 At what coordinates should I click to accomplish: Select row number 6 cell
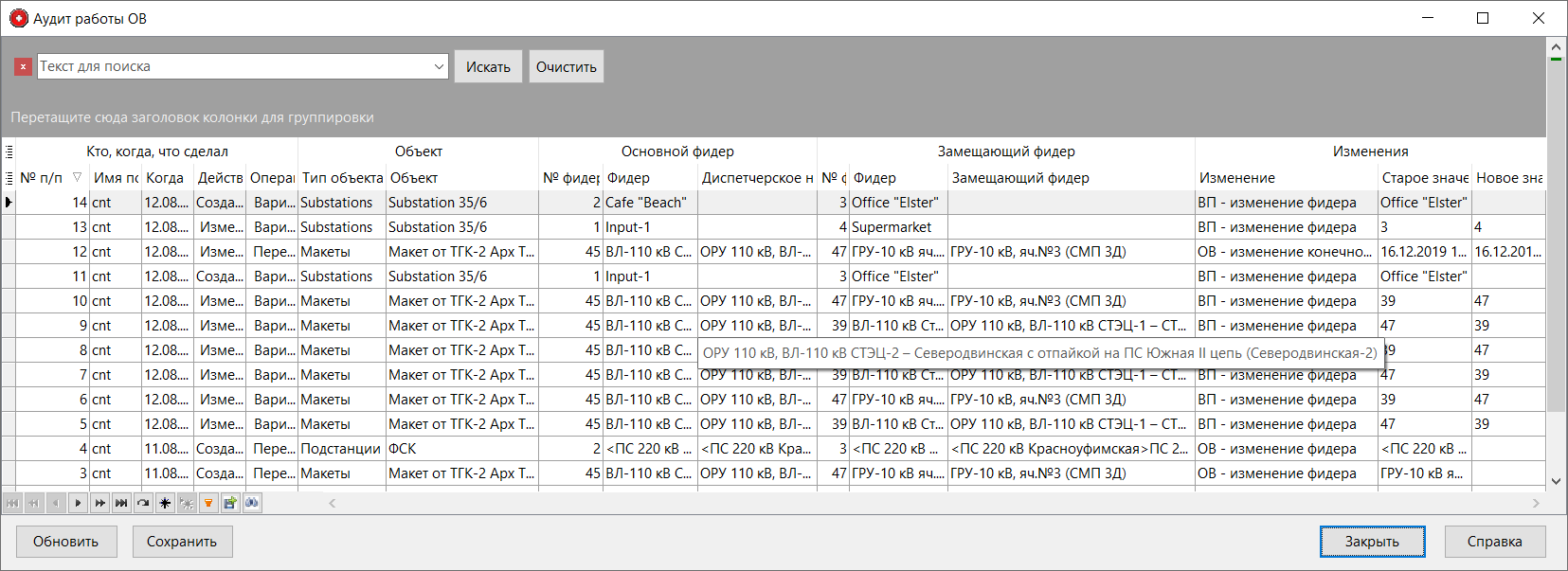pyautogui.click(x=53, y=400)
